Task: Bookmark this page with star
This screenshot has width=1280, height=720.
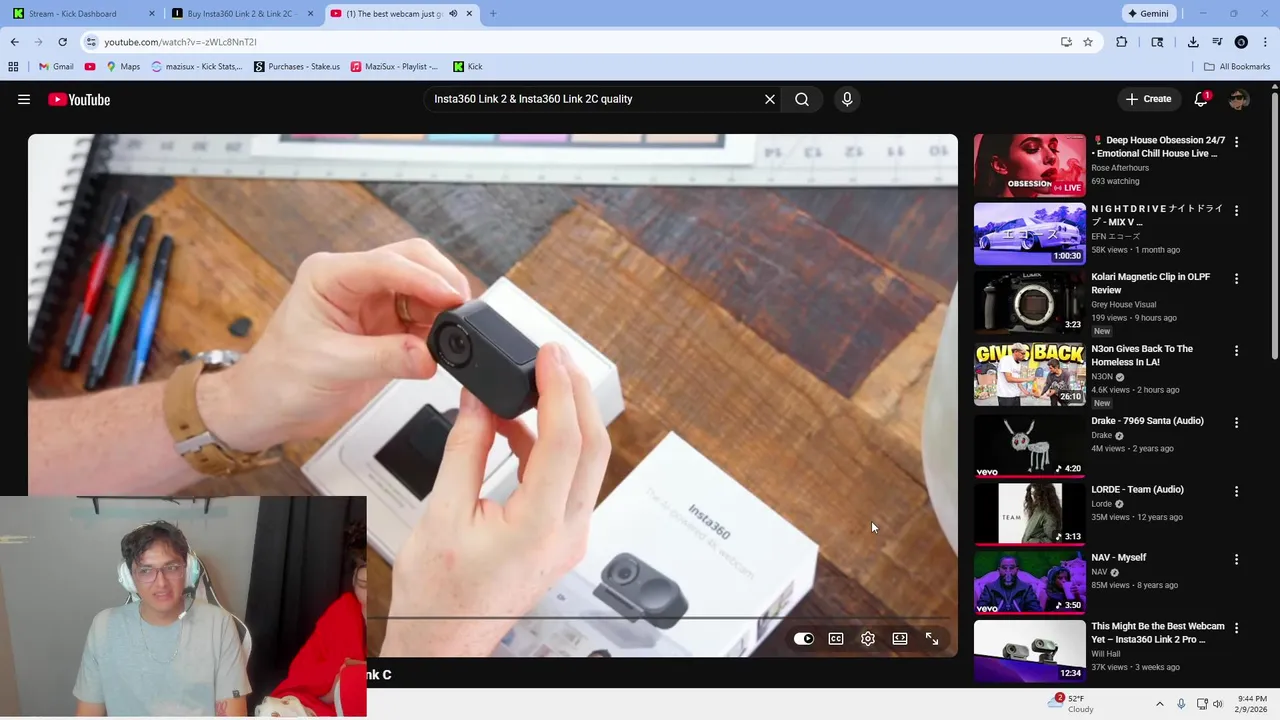Action: [1088, 42]
